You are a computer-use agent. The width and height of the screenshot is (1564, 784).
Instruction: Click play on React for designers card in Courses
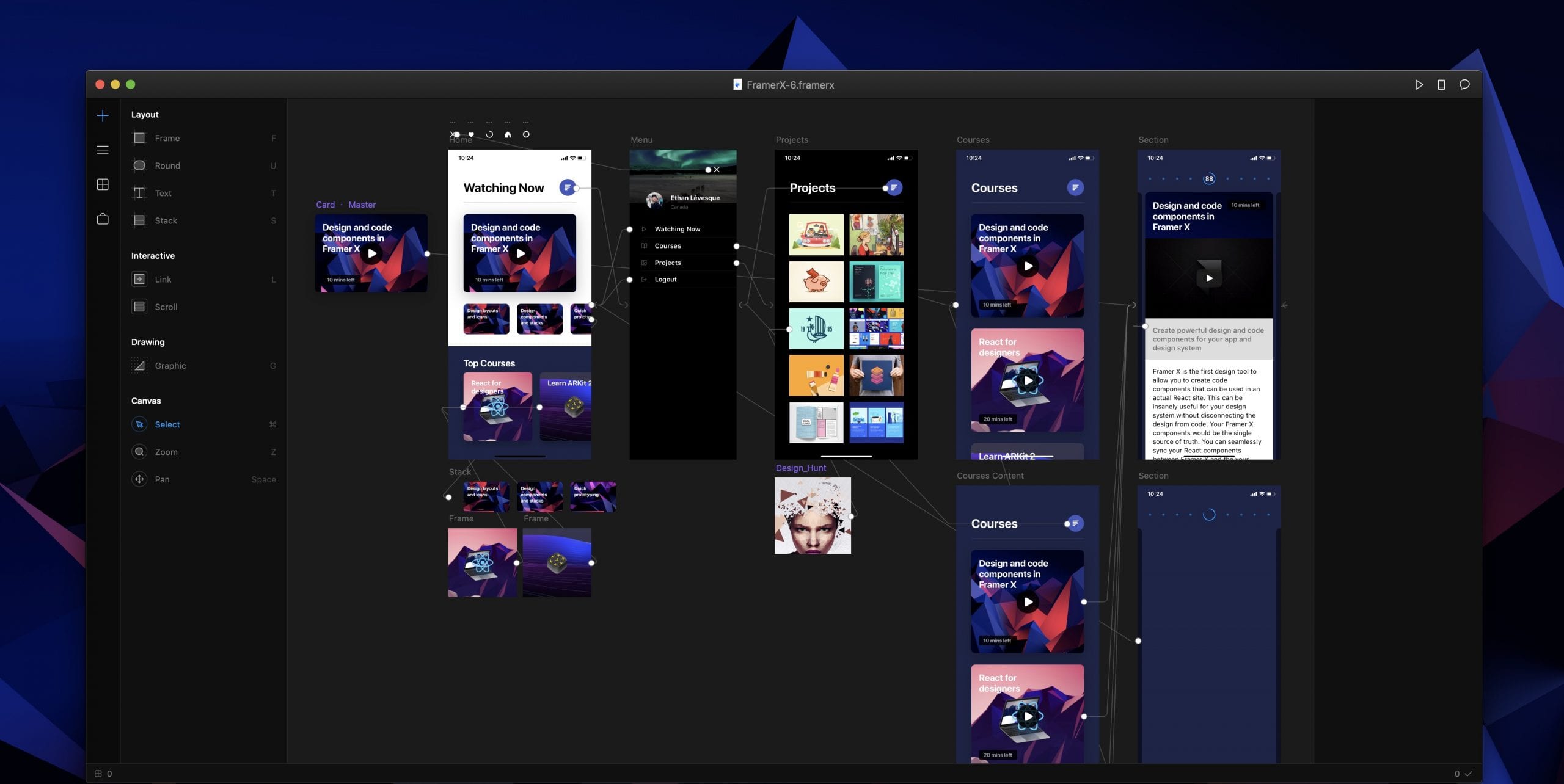click(x=1028, y=380)
